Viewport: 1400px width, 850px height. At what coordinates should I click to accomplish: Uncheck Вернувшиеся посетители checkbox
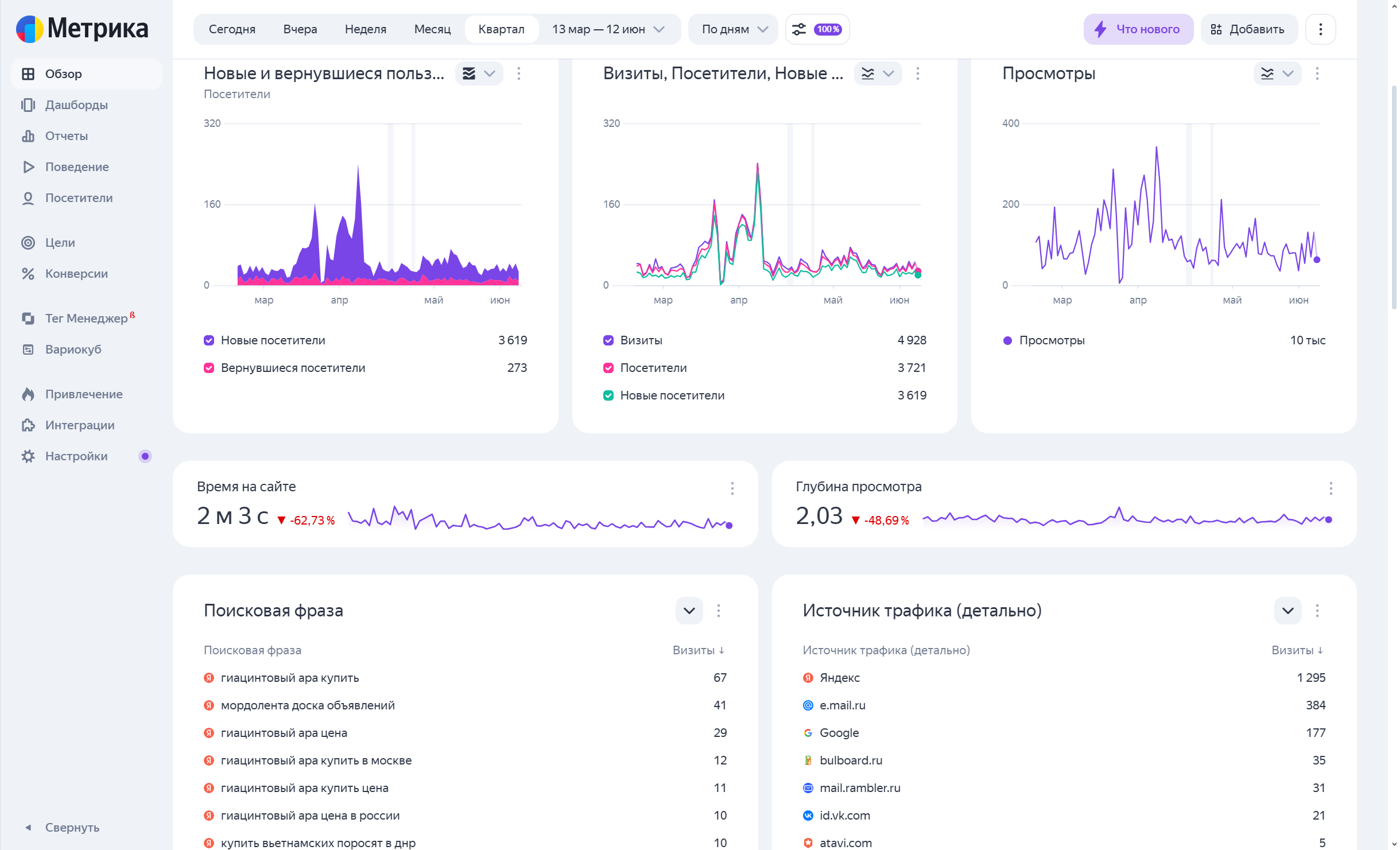point(209,368)
